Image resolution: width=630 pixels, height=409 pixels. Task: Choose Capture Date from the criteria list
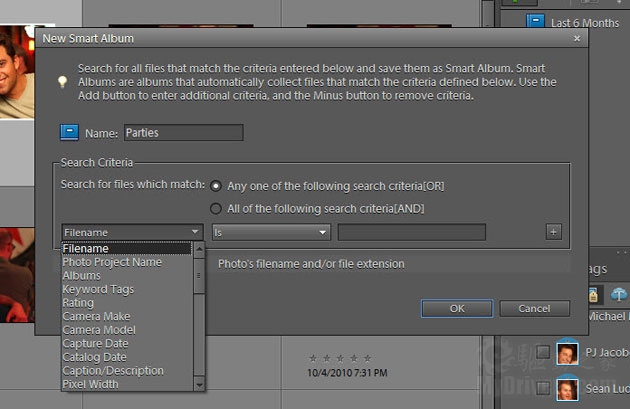coord(96,343)
